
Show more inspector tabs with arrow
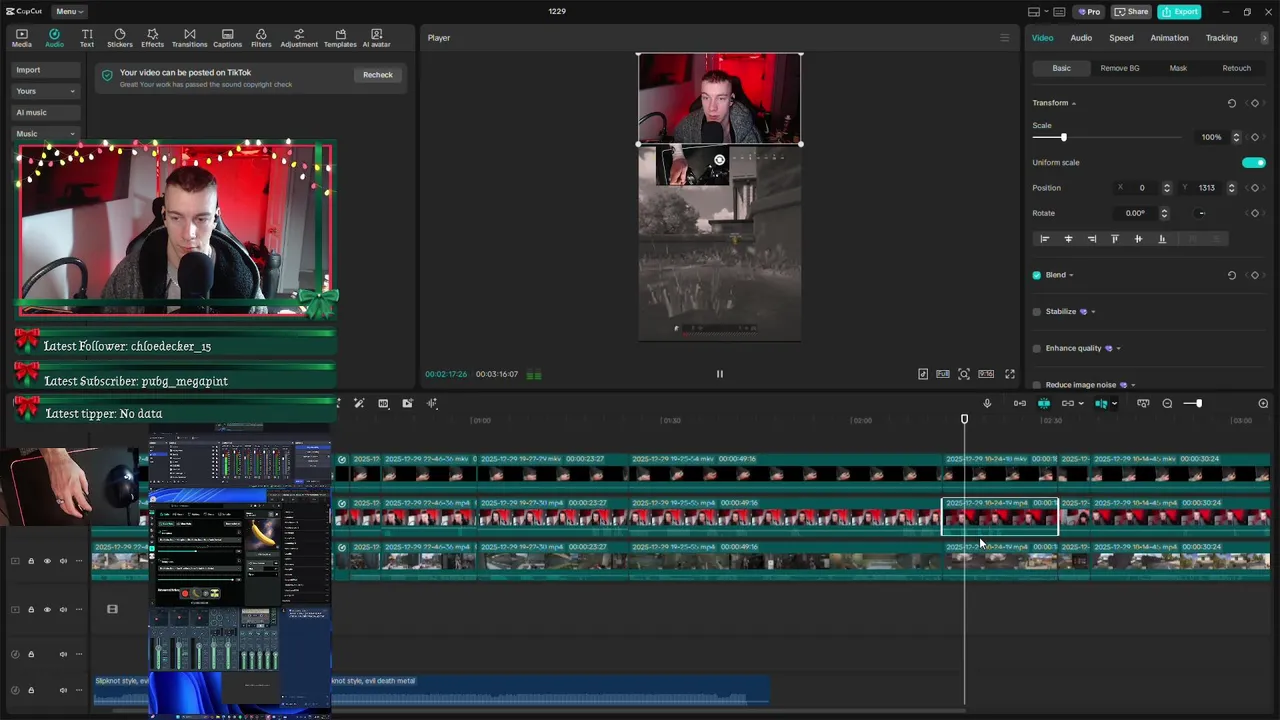[1265, 38]
